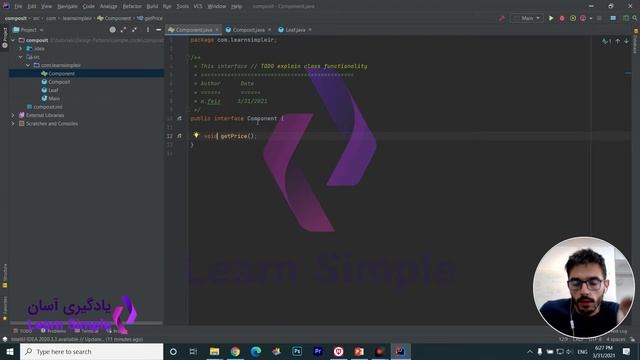The width and height of the screenshot is (640, 360).
Task: Open inspections widget warning count
Action: tap(607, 41)
